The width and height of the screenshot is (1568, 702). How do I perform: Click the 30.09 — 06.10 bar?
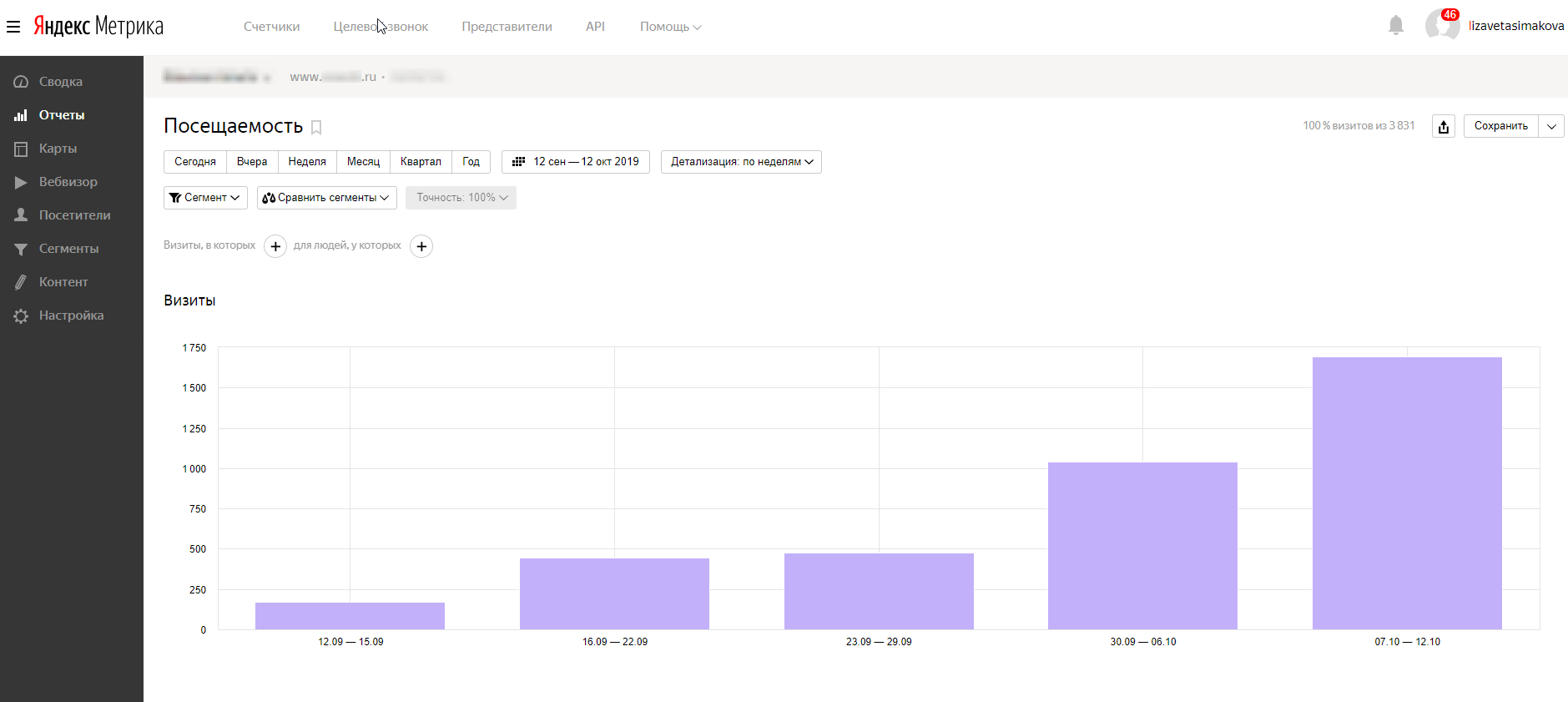[1142, 546]
